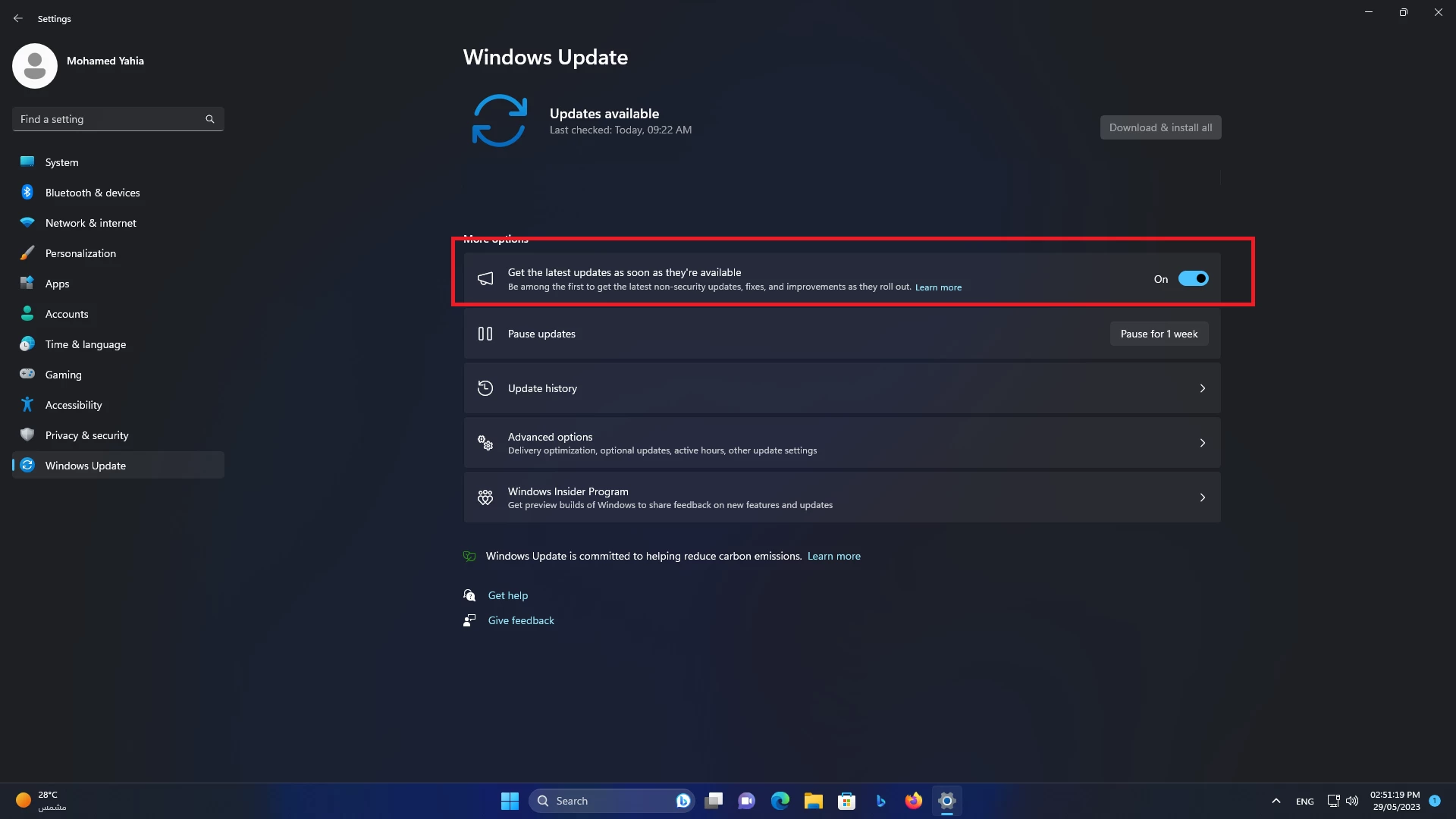Click the ENG language indicator
This screenshot has height=819, width=1456.
[1305, 802]
